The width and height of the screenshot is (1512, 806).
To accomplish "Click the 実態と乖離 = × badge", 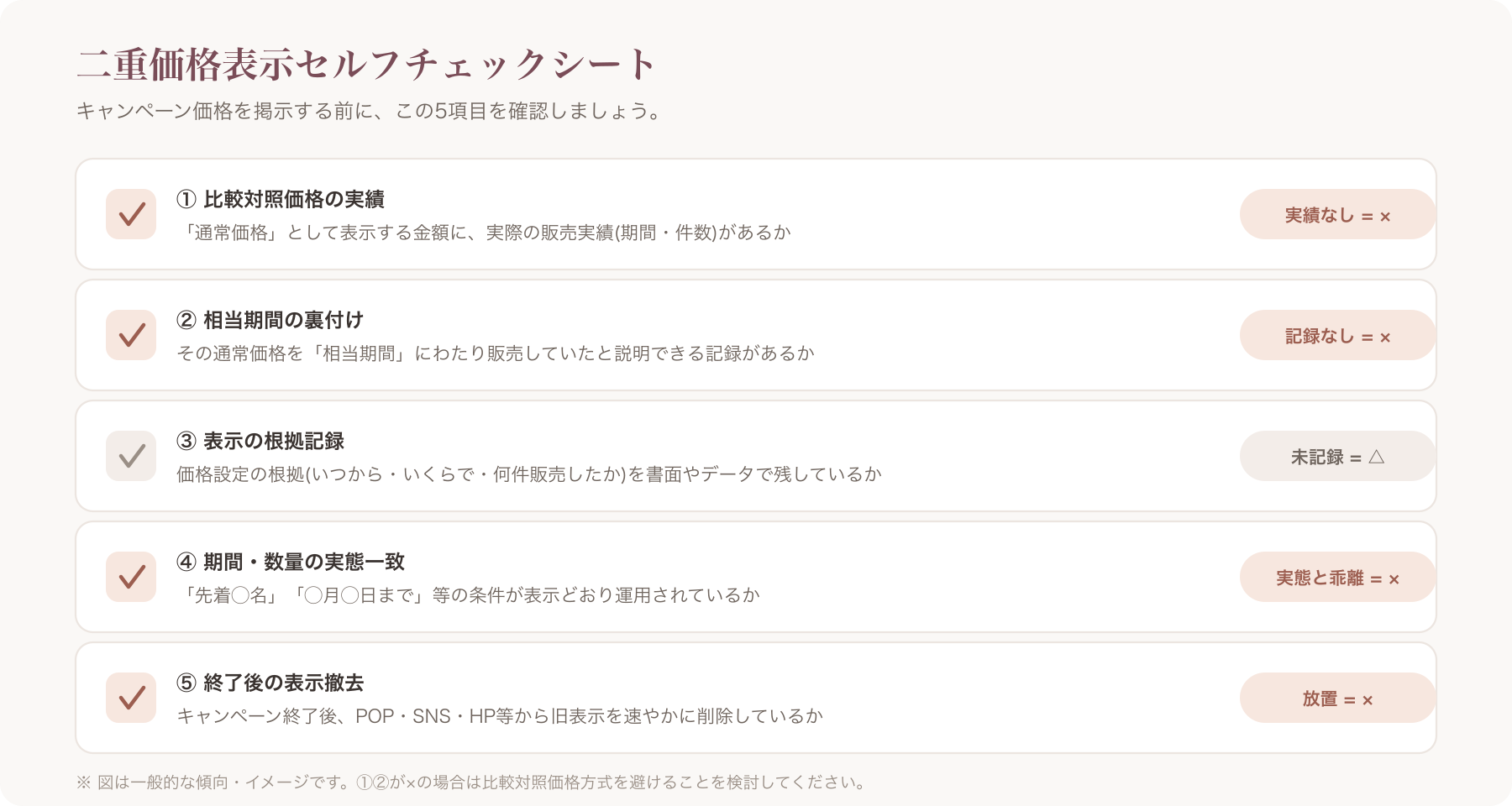I will (1337, 577).
